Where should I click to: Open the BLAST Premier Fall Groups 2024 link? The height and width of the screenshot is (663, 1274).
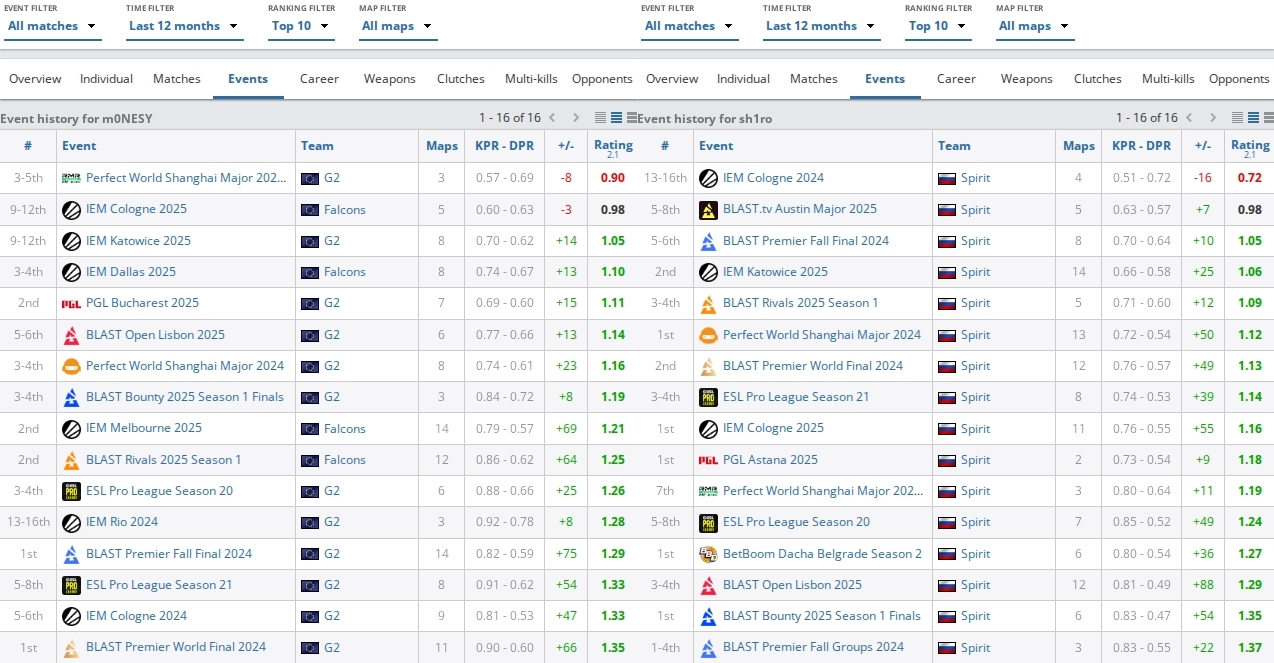(813, 648)
